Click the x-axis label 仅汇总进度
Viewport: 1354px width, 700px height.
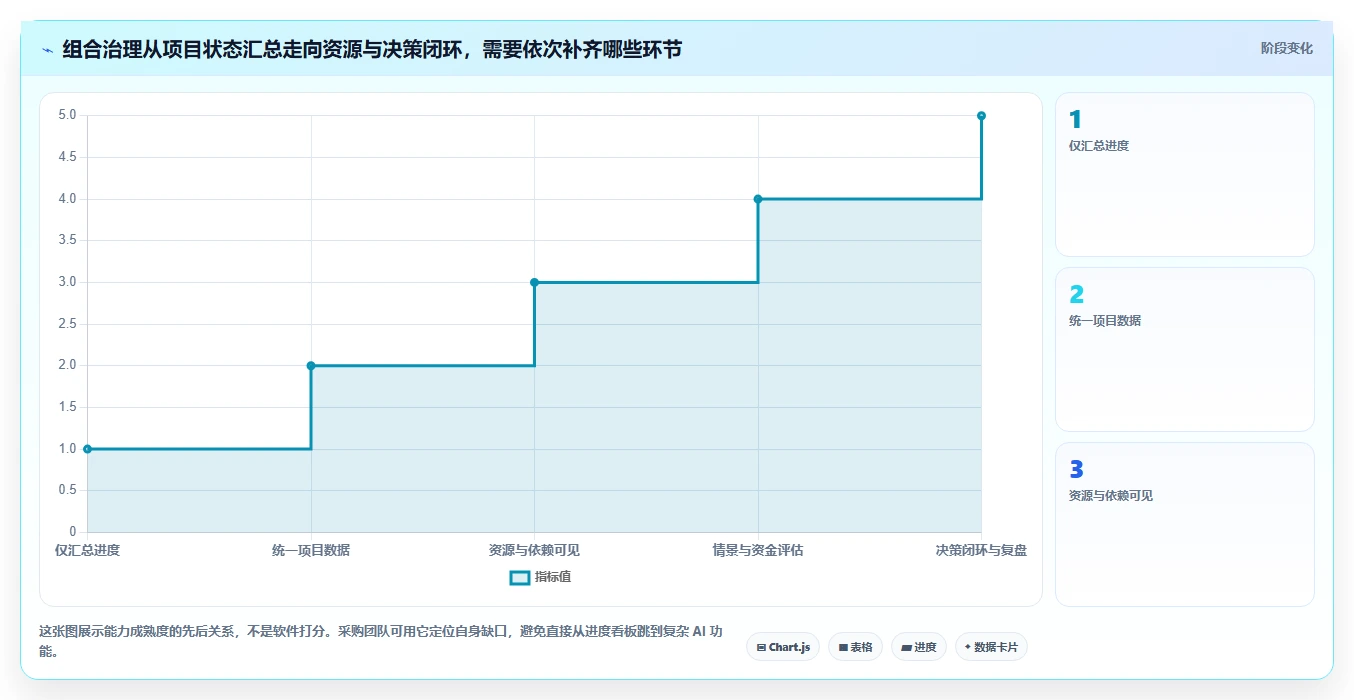[x=87, y=550]
